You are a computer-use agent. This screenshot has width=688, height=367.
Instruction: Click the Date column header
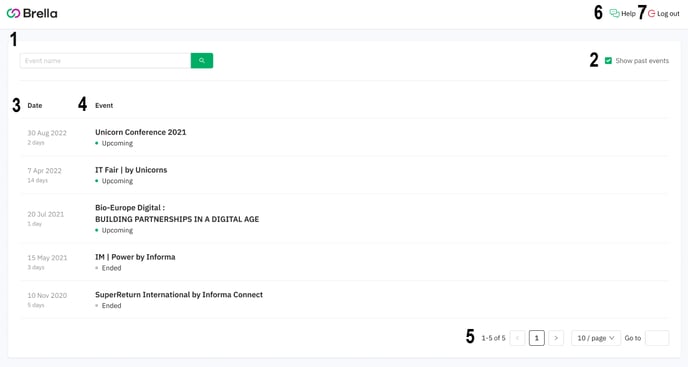(35, 105)
